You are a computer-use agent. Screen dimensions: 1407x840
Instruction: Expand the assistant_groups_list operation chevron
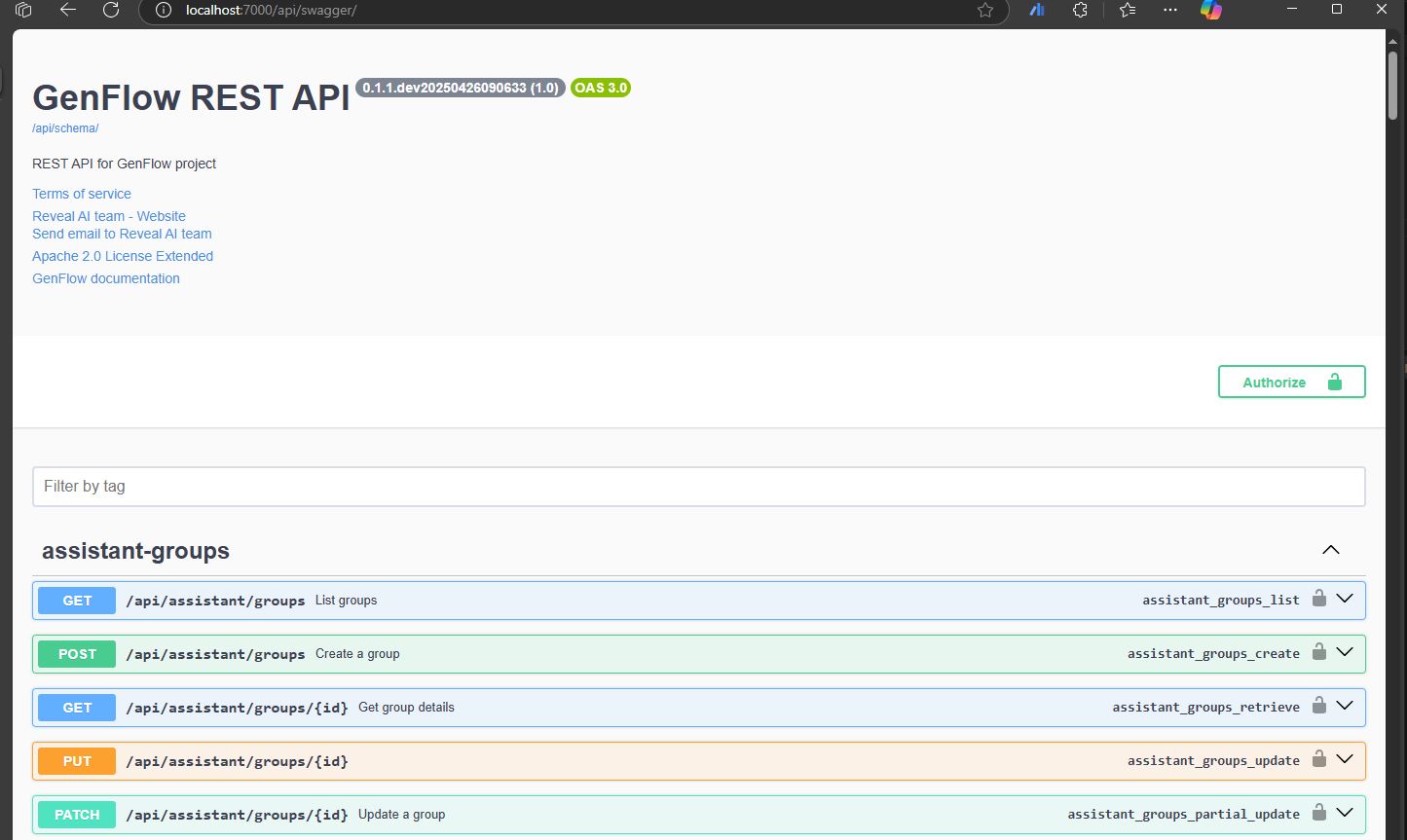(x=1345, y=599)
